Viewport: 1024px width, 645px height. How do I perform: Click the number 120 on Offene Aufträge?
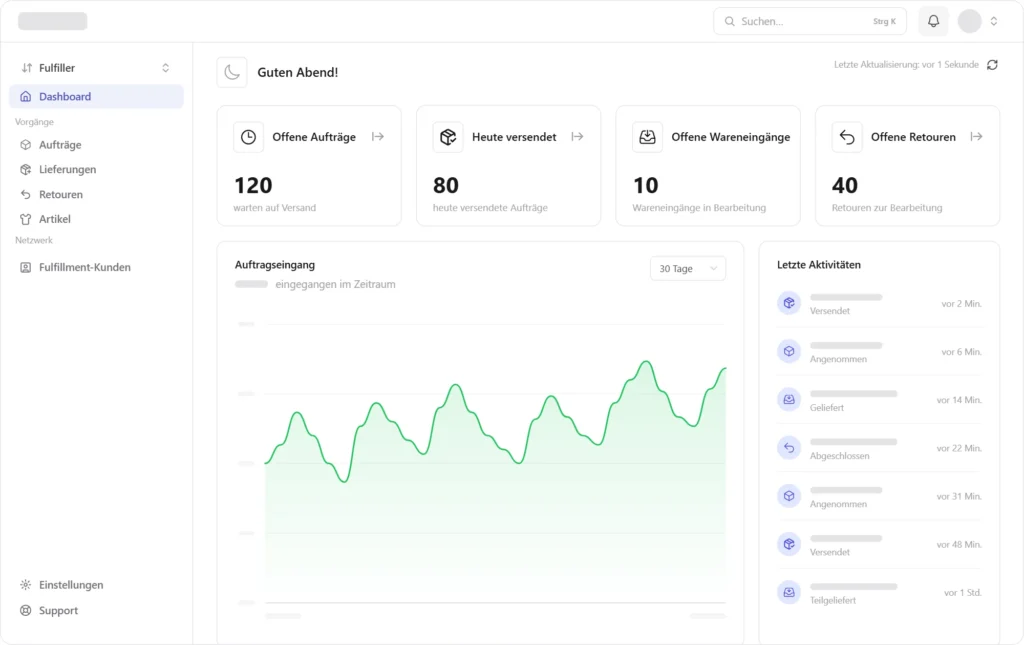point(253,185)
